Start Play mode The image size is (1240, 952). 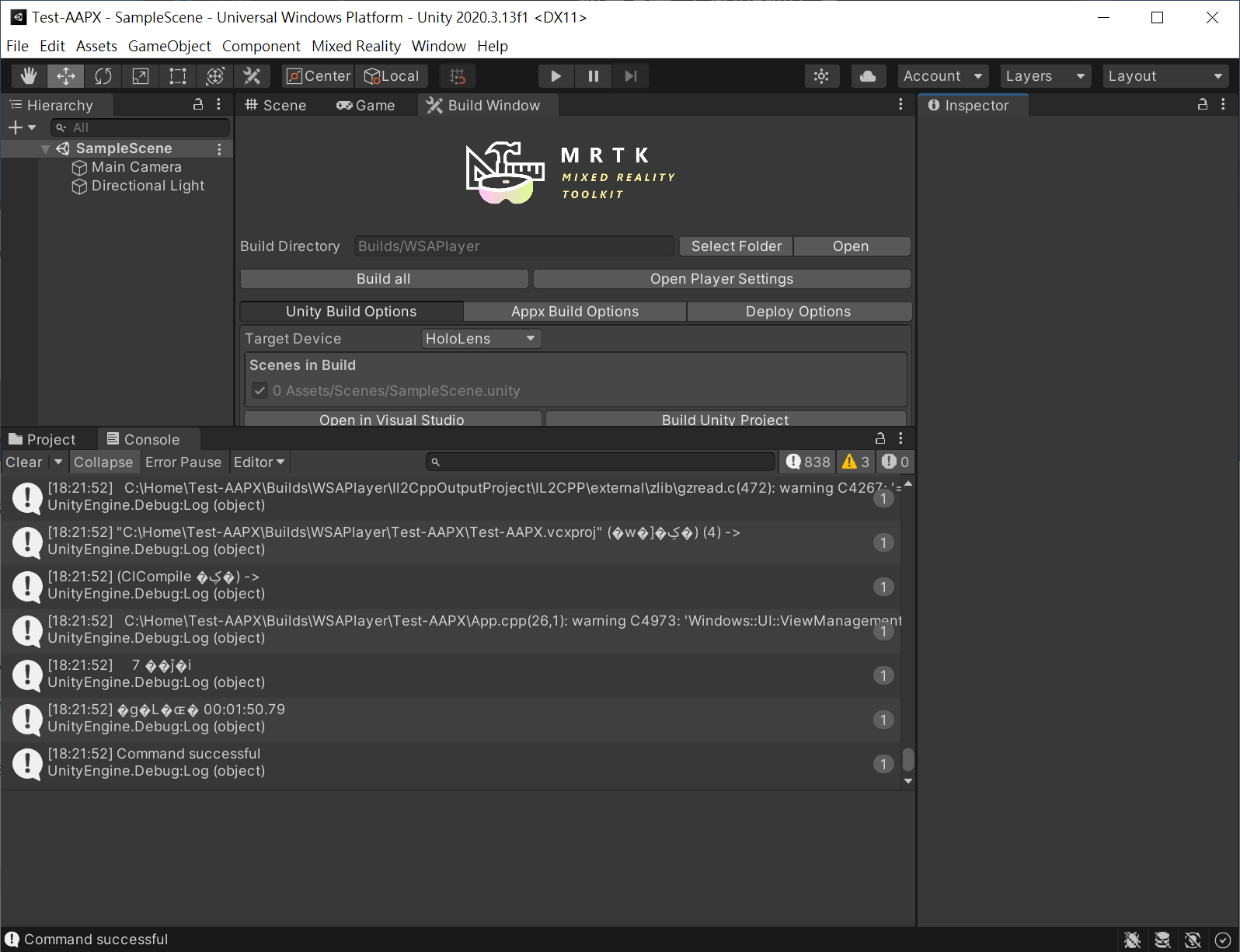click(556, 76)
